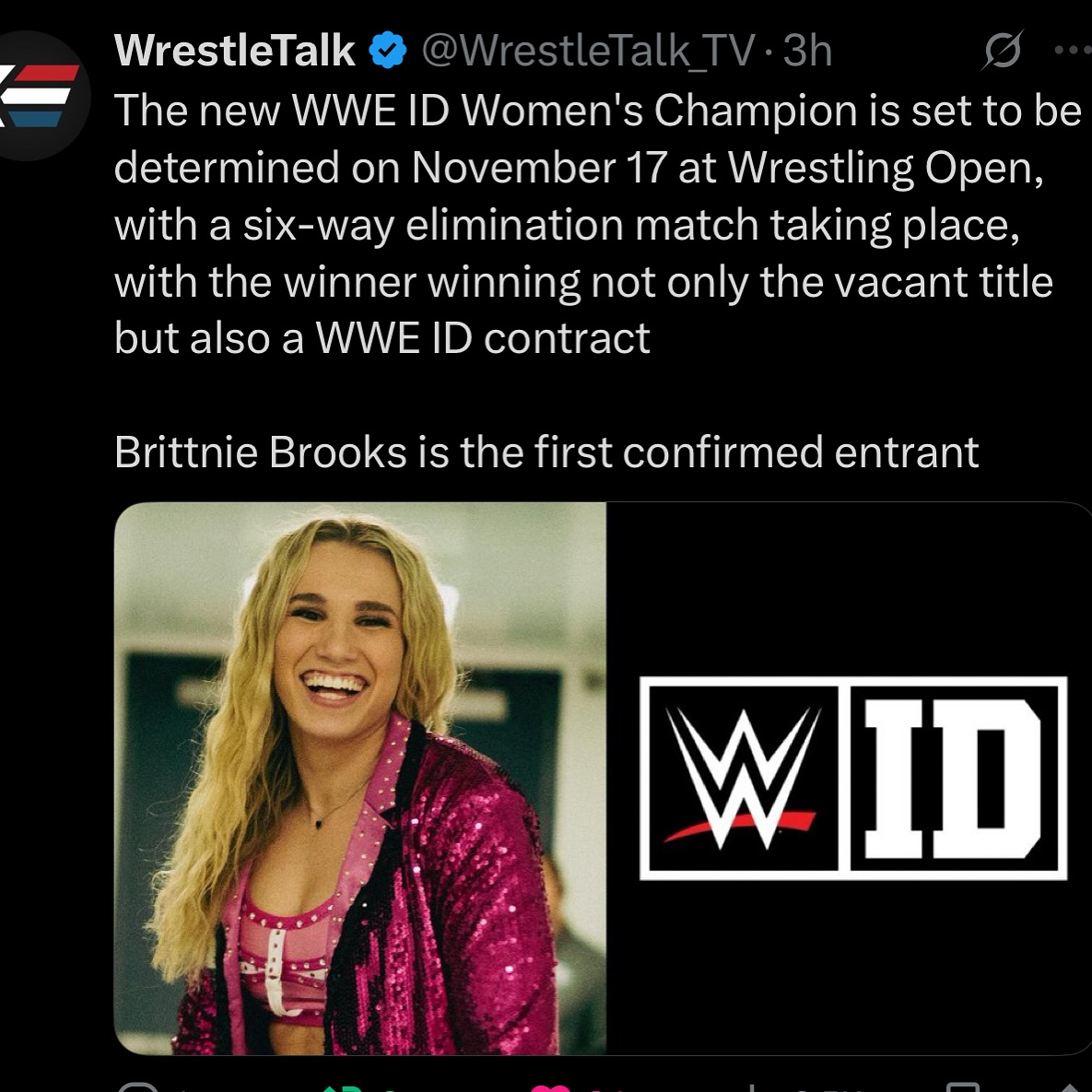
Task: Click the 'Brittnie Brooks is the first' line
Action: [x=546, y=452]
